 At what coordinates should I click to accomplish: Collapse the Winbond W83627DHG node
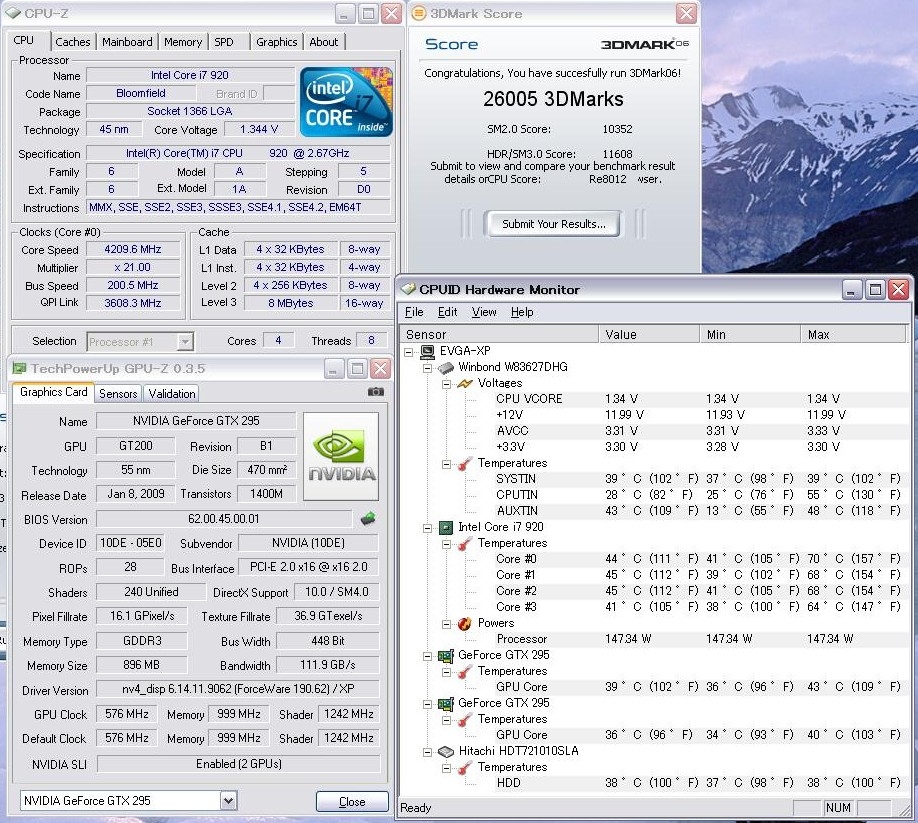click(427, 368)
